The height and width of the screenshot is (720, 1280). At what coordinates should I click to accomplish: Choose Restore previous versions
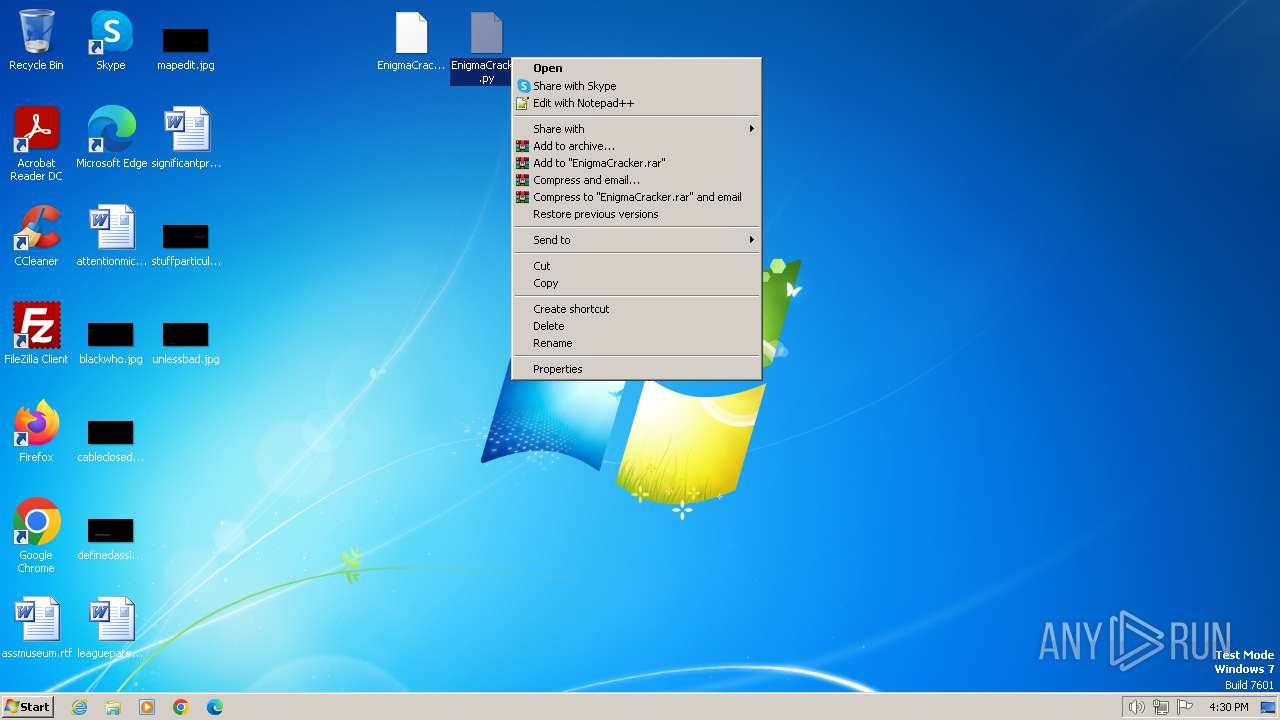(x=637, y=214)
